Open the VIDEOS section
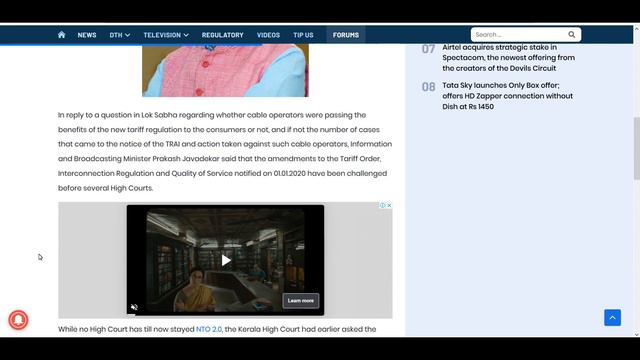The width and height of the screenshot is (640, 360). pyautogui.click(x=268, y=35)
